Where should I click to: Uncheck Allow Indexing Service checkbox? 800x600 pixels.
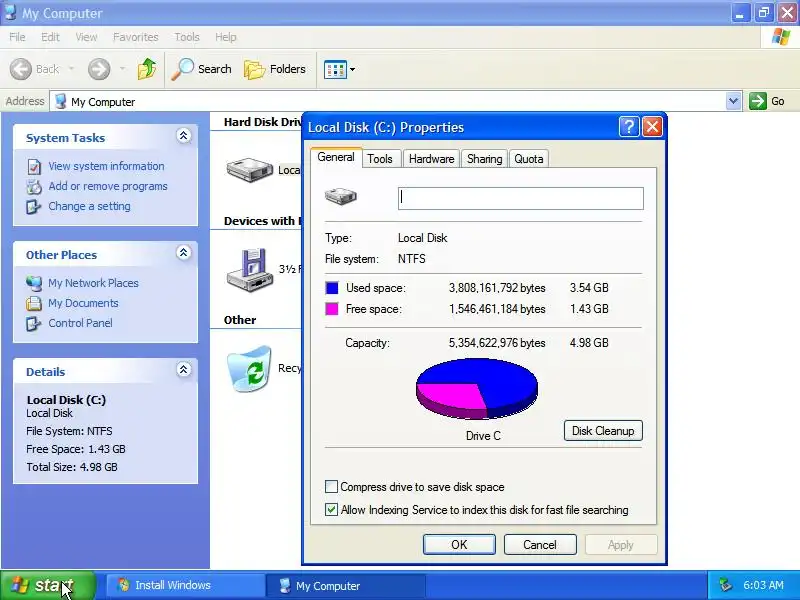point(331,509)
